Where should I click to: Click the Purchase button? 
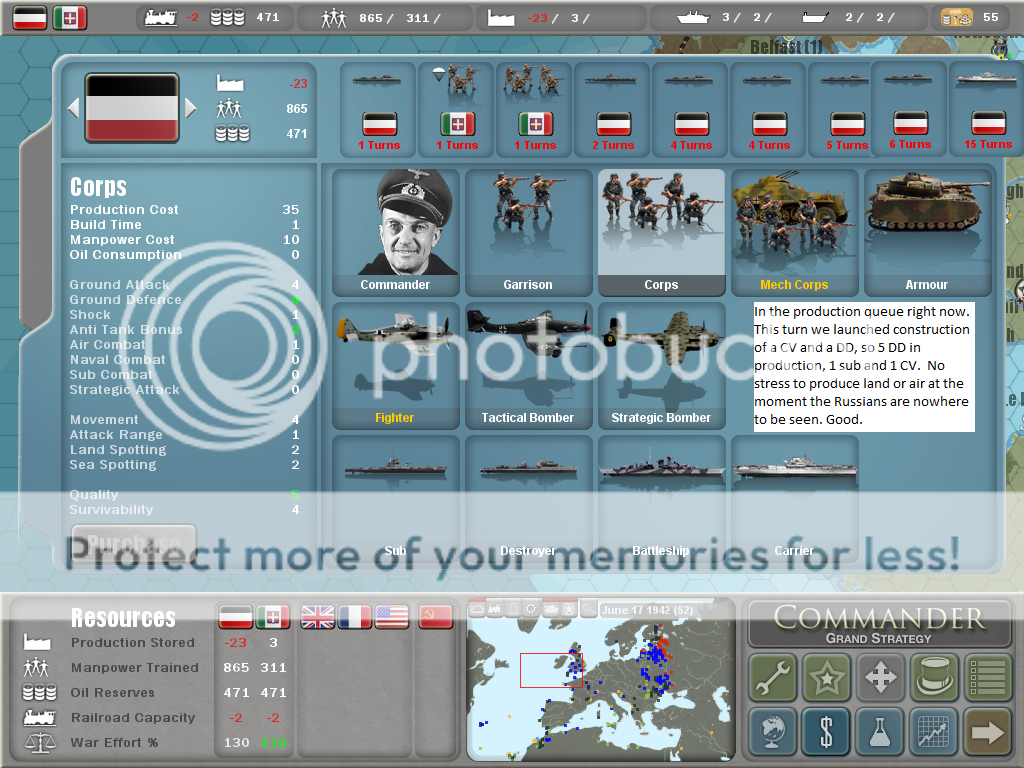click(133, 544)
